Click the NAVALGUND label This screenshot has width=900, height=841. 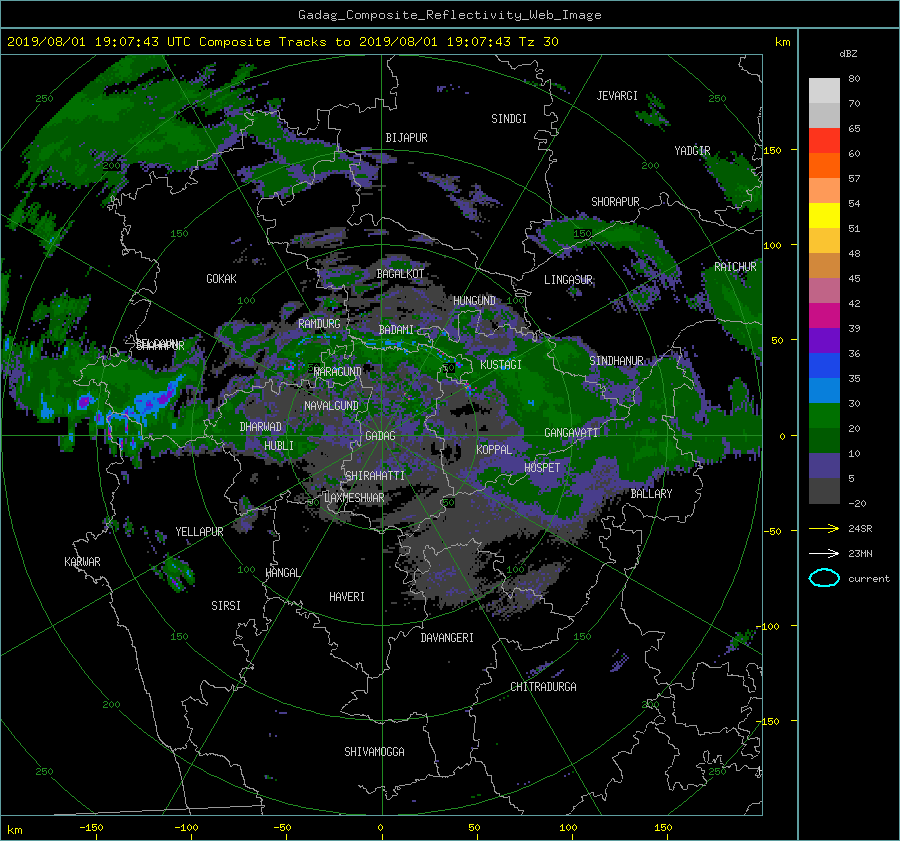pos(331,405)
